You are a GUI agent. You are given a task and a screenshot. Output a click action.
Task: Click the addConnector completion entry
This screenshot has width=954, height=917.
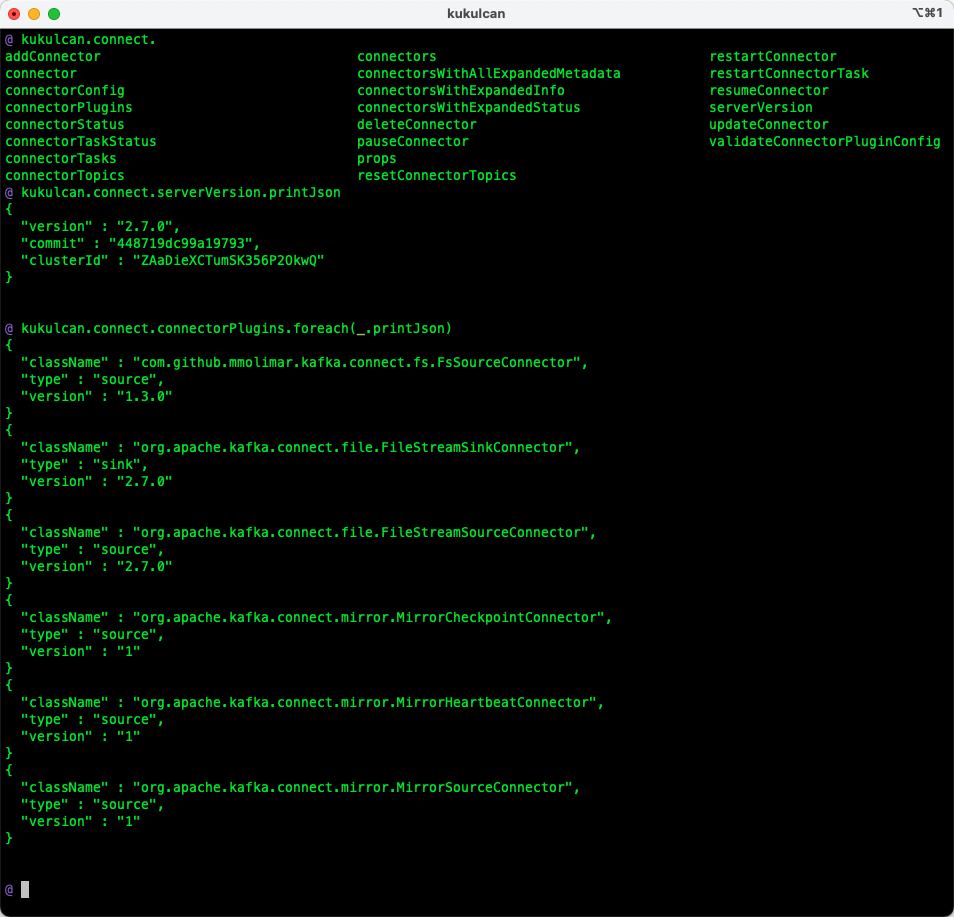point(53,57)
